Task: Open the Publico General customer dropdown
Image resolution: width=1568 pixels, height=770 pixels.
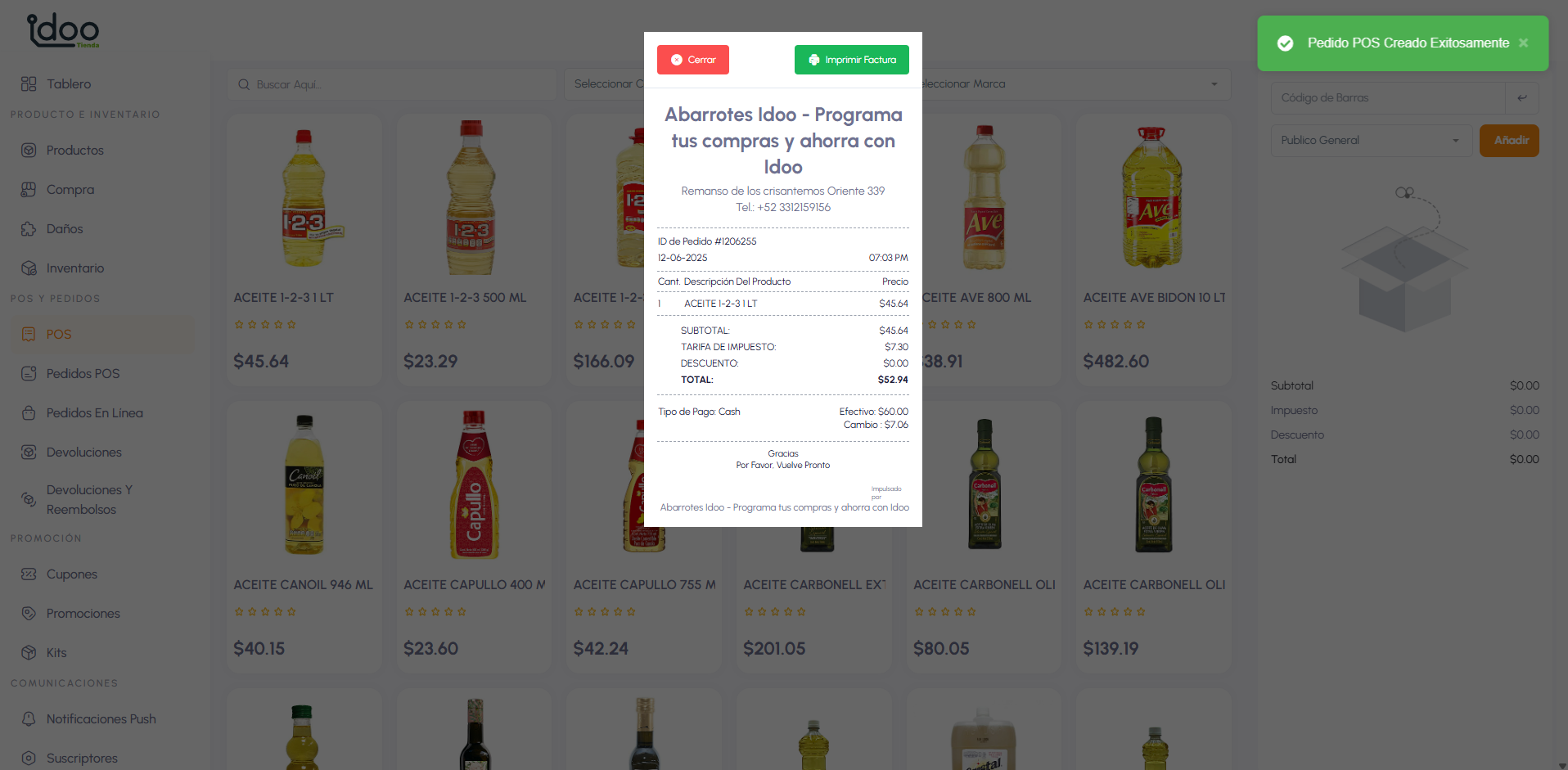Action: (x=1371, y=141)
